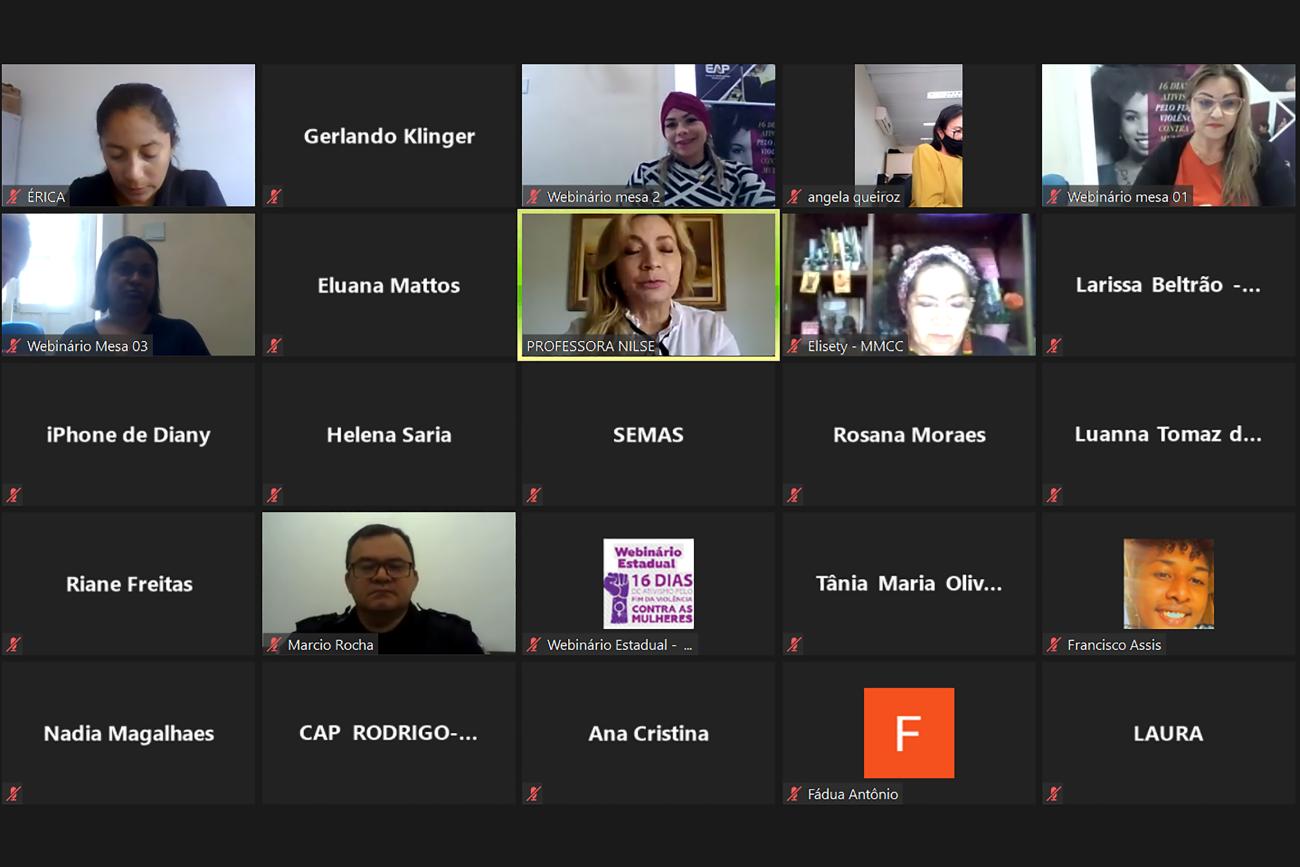Click muted mic icon beside Marcio Rocha

(x=274, y=645)
